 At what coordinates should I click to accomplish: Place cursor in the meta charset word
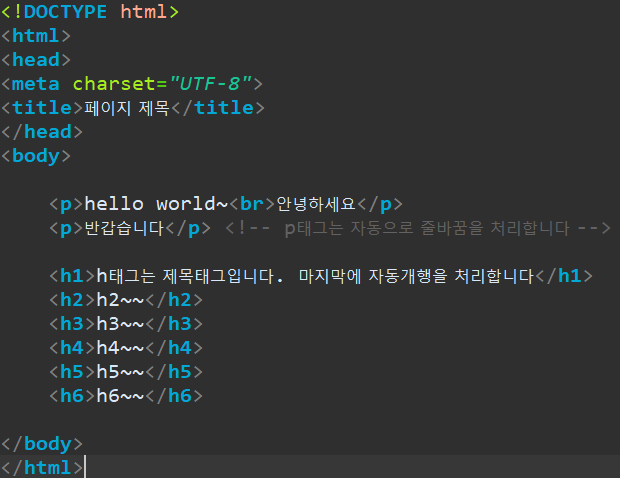(114, 84)
